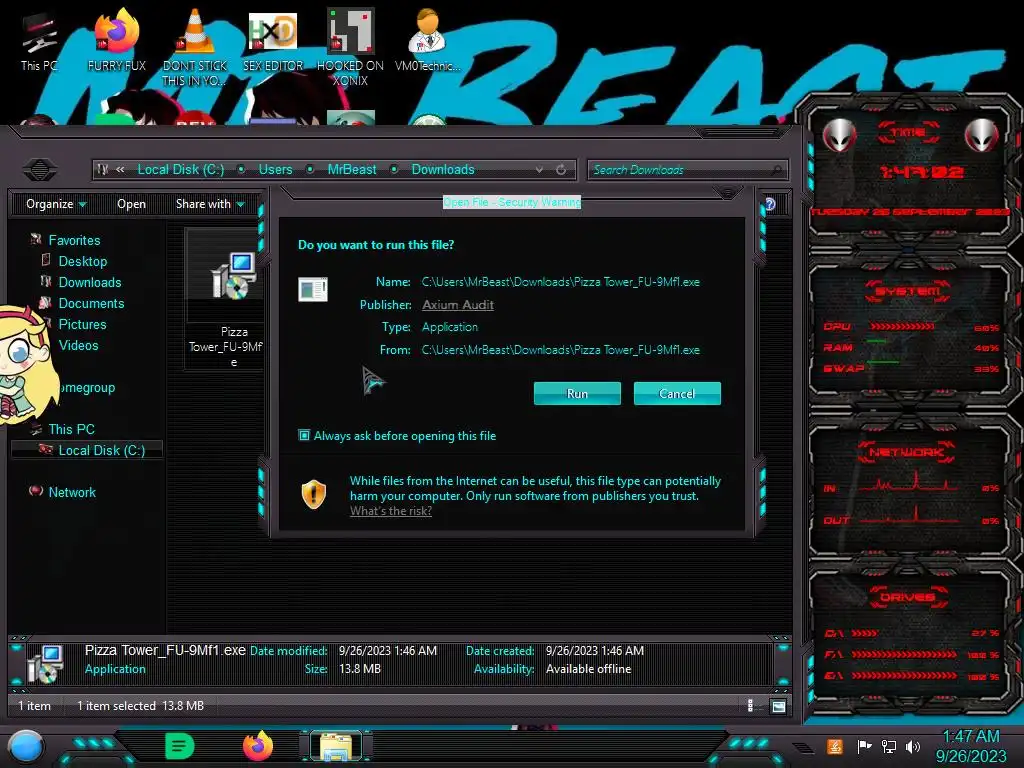Click the shield warning icon in dialog
Image resolution: width=1024 pixels, height=768 pixels.
[313, 494]
